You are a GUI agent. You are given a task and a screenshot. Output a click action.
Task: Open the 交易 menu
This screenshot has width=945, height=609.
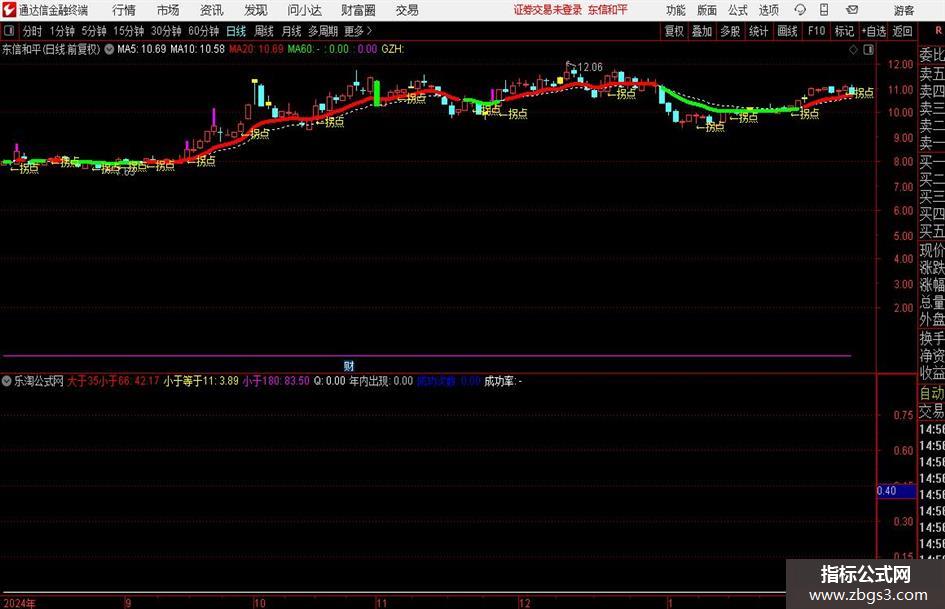click(407, 10)
